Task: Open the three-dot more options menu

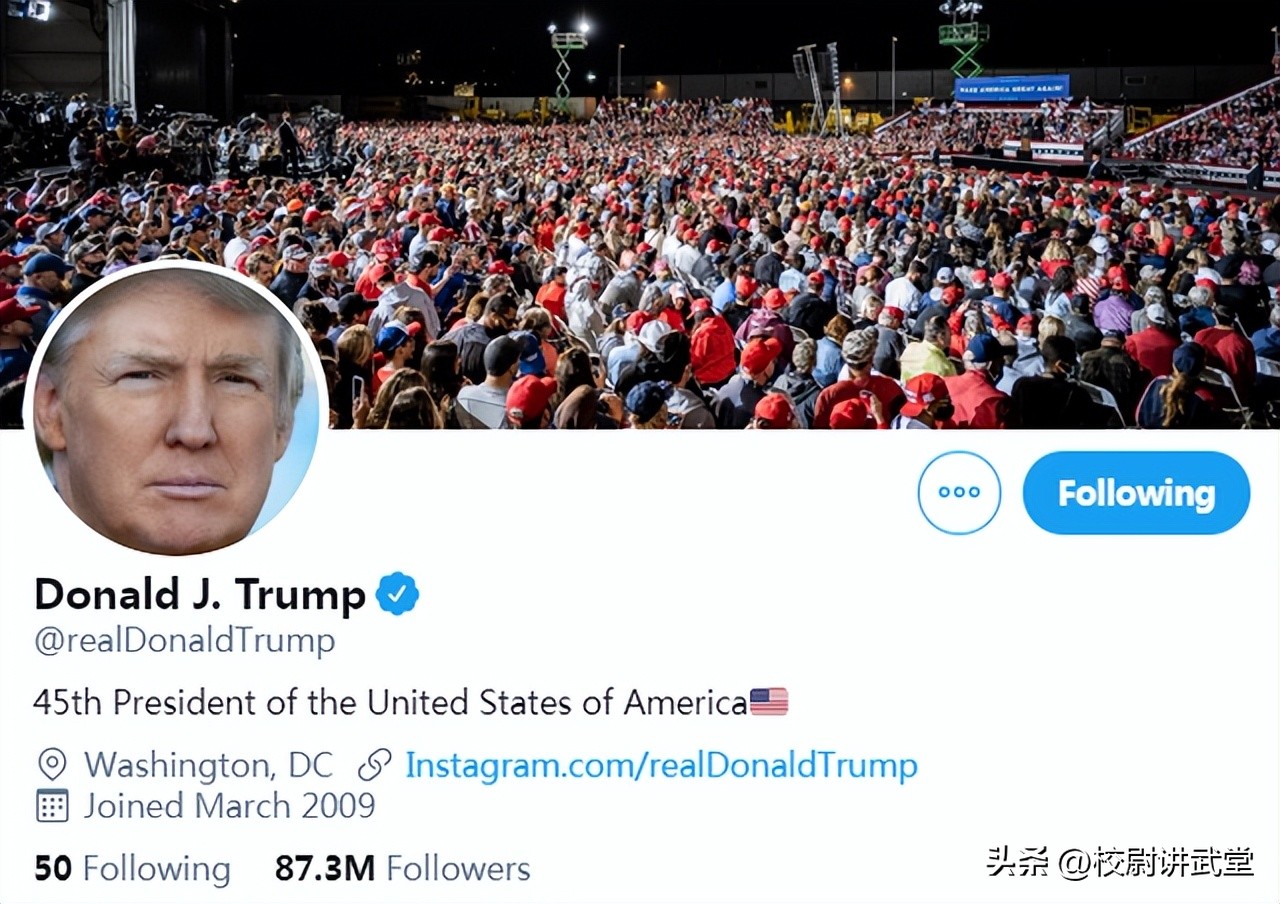Action: 959,492
